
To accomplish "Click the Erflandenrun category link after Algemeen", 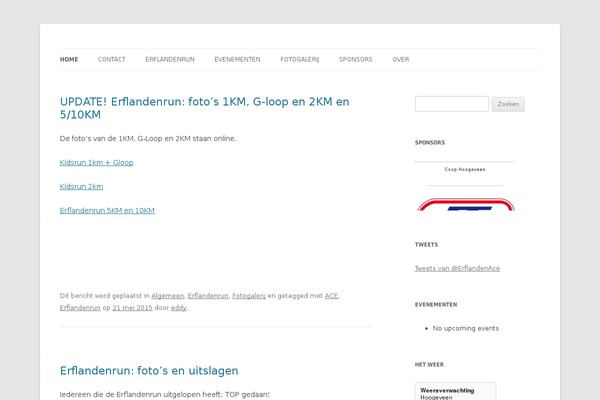I will coord(208,296).
